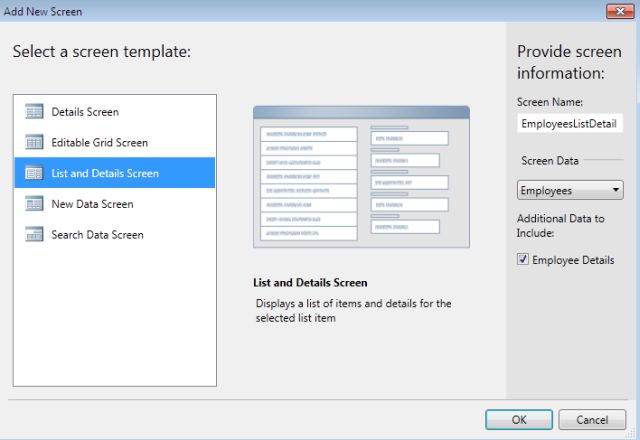Image resolution: width=640 pixels, height=440 pixels.
Task: Click the List and Details Screen icon
Action: click(34, 173)
